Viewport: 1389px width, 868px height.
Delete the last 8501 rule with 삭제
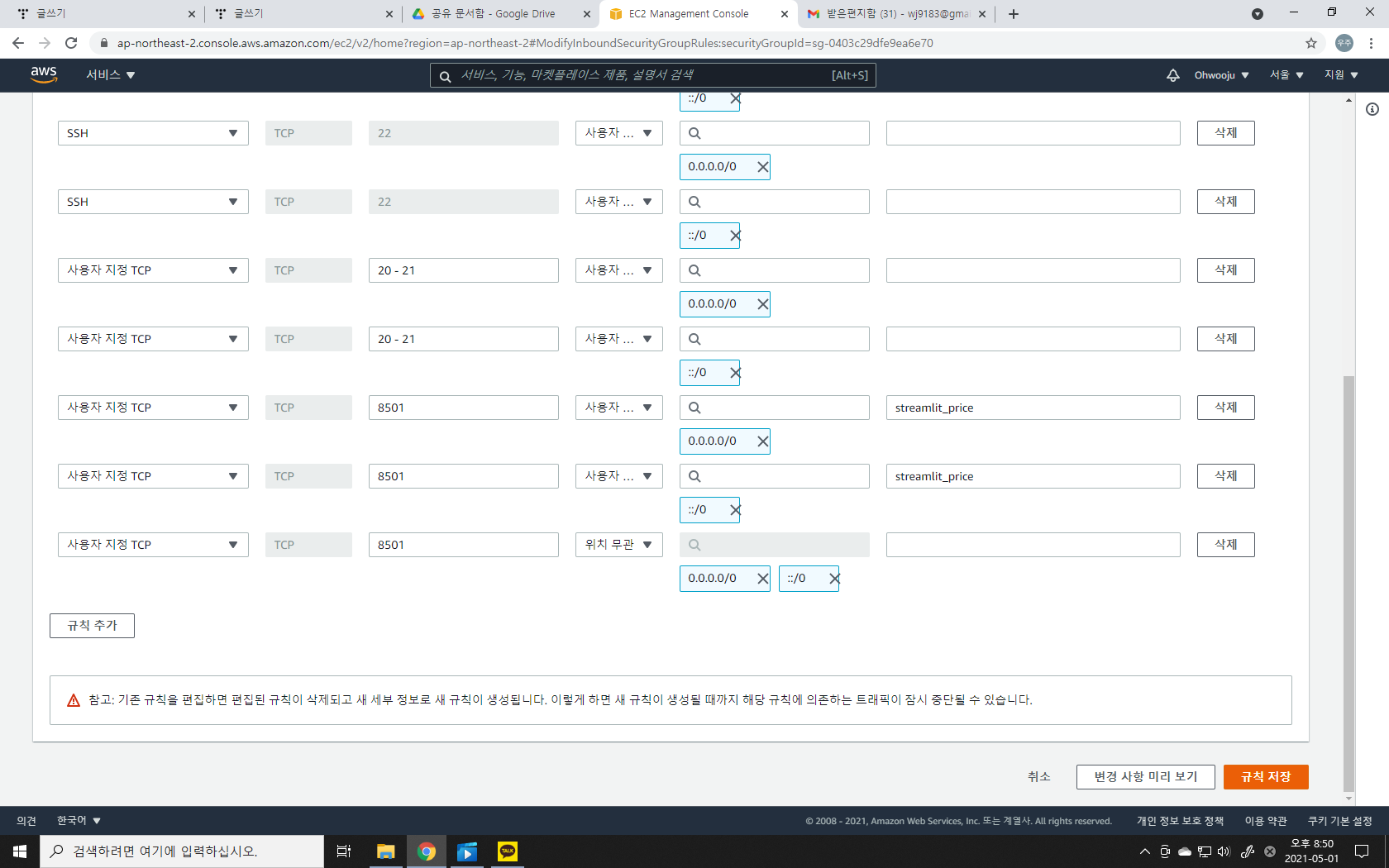click(1226, 545)
